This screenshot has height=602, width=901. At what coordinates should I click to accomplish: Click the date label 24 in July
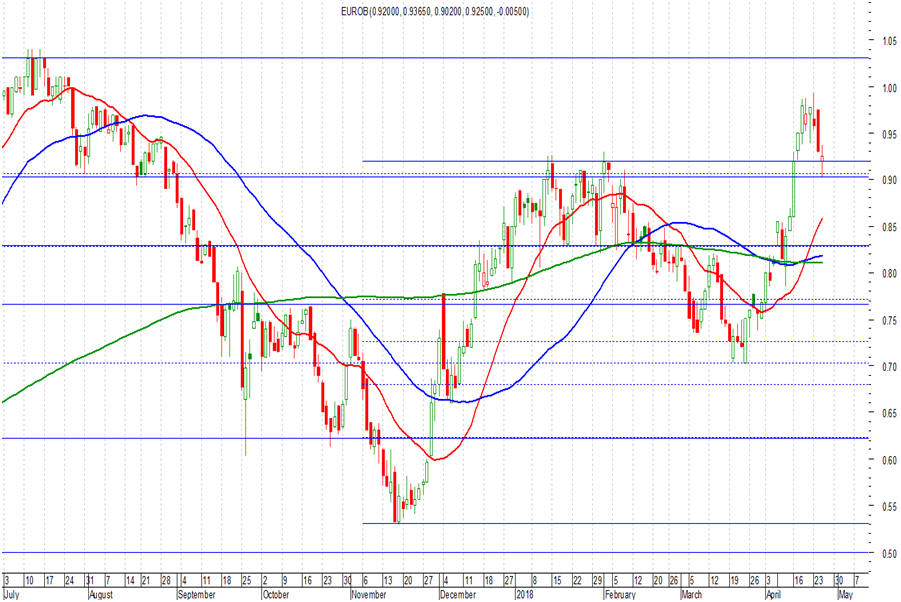[70, 581]
